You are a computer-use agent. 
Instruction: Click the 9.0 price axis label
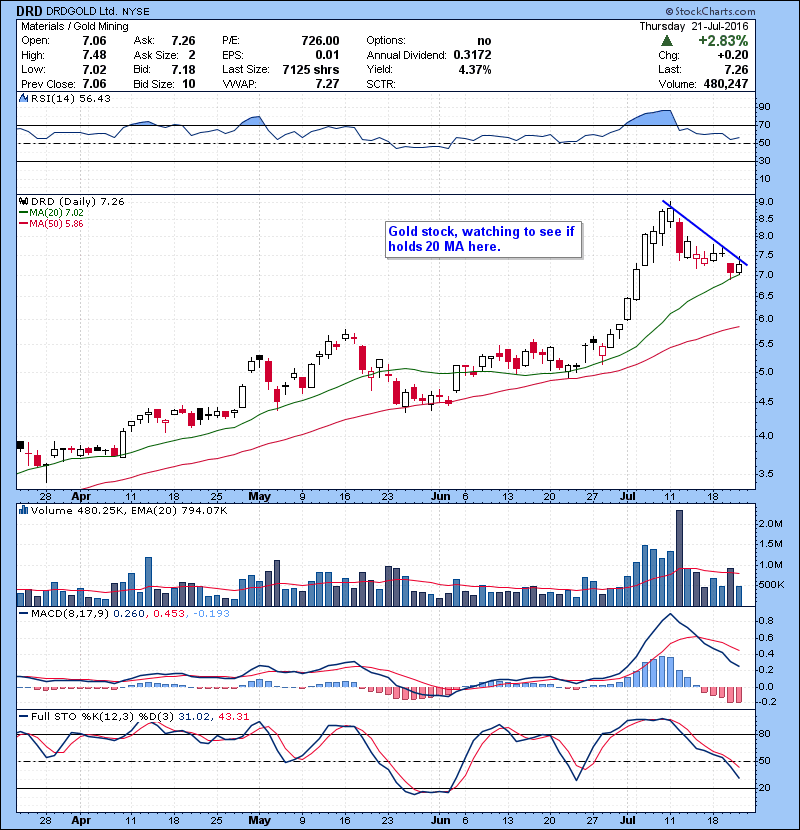(x=766, y=202)
